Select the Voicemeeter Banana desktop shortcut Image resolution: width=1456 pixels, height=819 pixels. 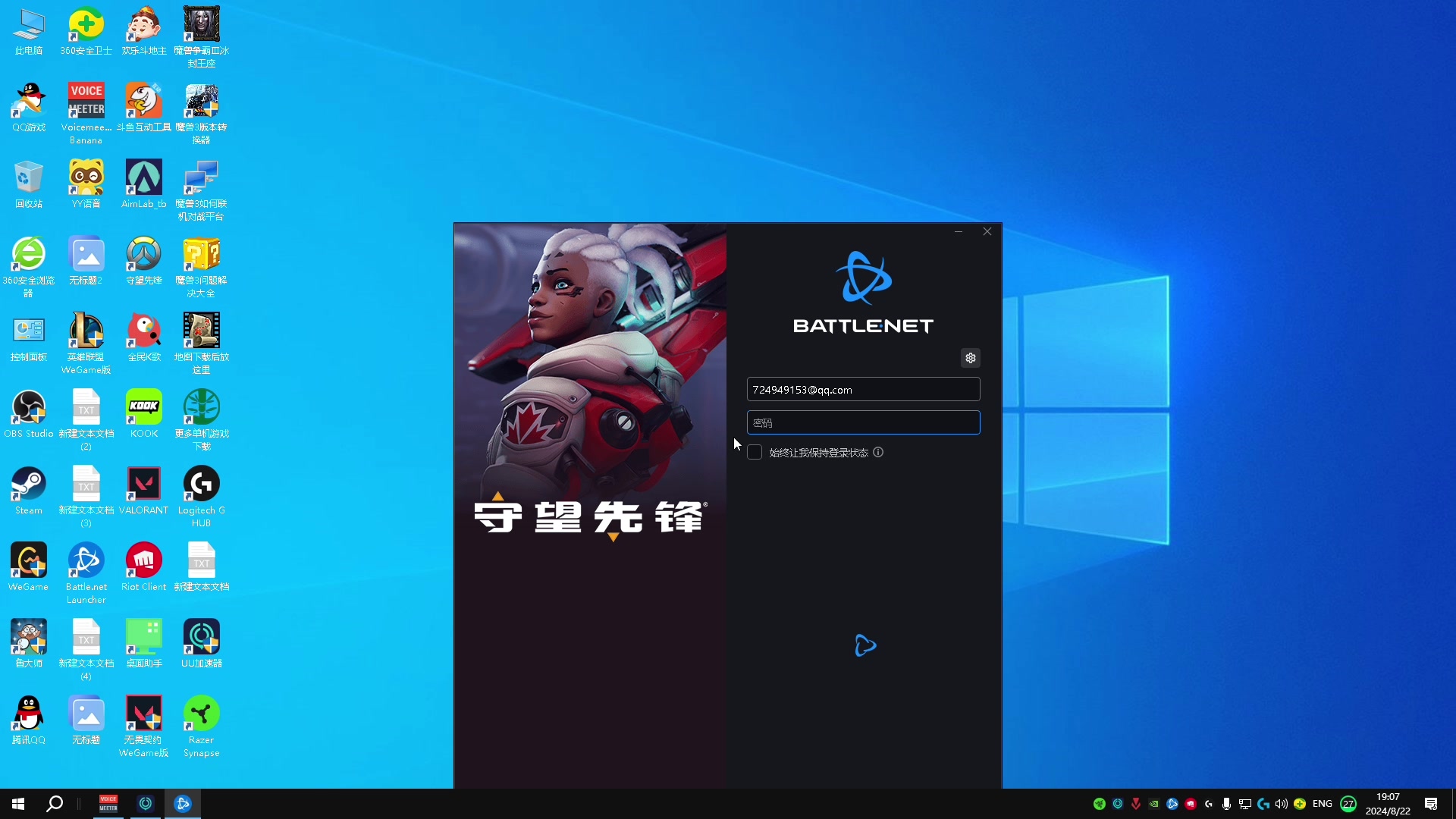pos(86,114)
